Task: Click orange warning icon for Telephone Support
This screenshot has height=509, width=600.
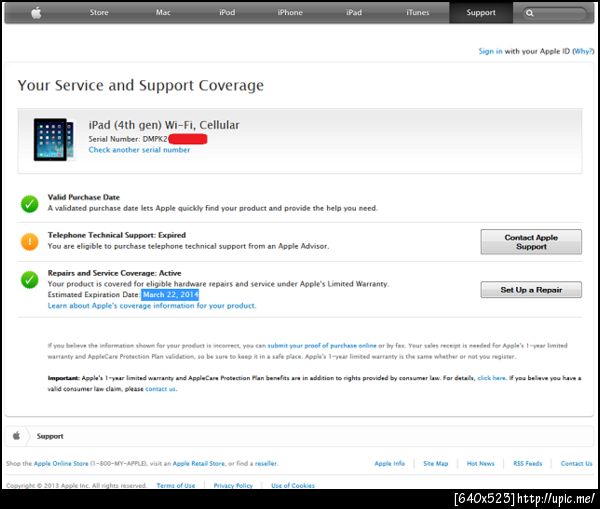Action: click(x=29, y=242)
